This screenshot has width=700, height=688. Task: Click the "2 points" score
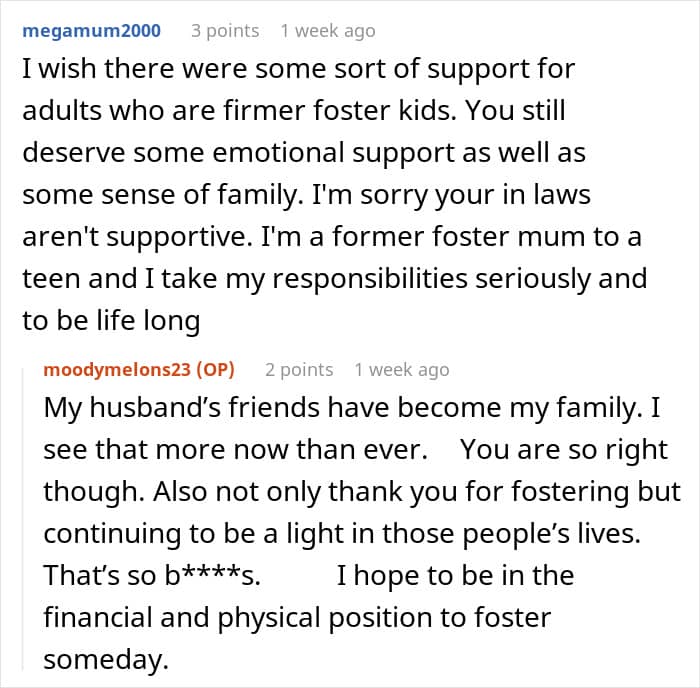coord(299,369)
